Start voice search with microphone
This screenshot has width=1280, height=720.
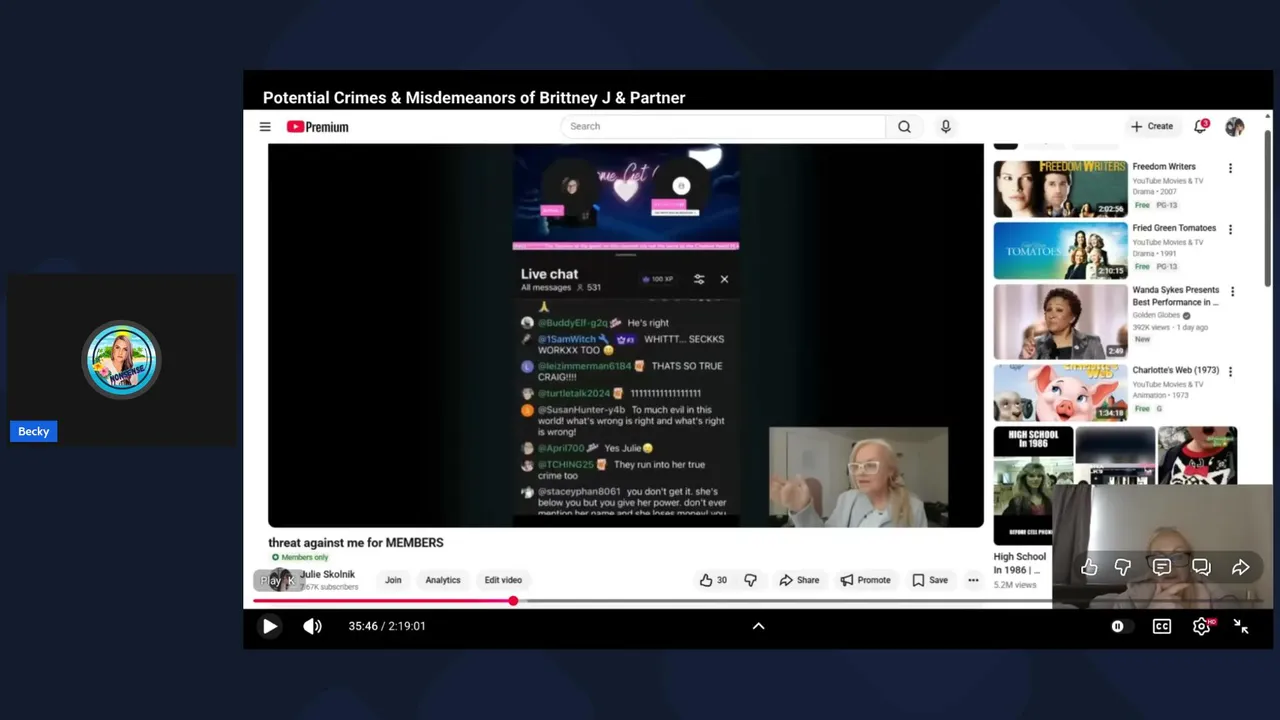[x=945, y=126]
